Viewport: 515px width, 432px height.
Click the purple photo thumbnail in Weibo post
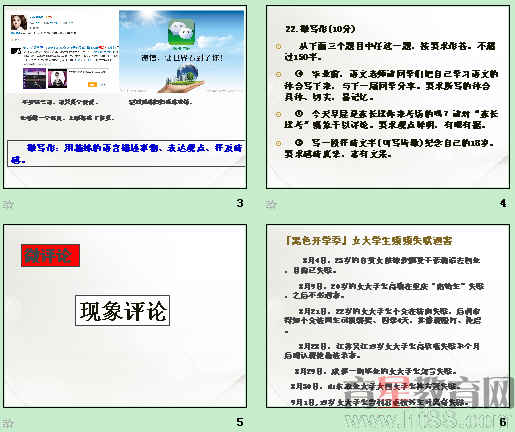[x=34, y=78]
